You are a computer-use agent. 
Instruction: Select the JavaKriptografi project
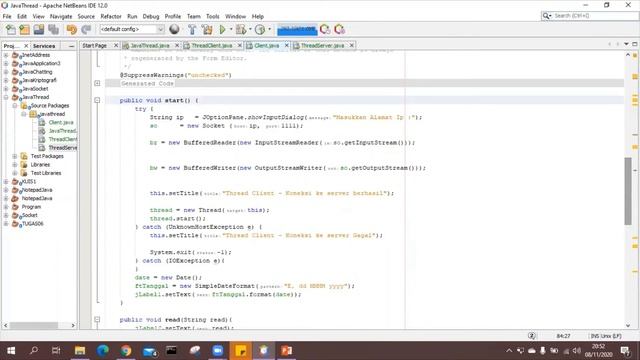click(39, 80)
